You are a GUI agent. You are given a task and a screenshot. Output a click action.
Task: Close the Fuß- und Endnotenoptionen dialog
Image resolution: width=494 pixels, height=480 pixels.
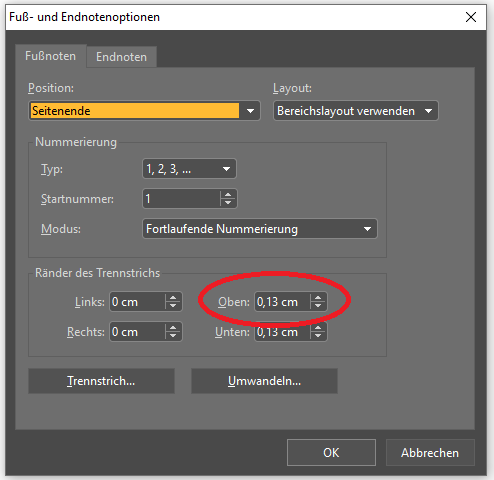(x=471, y=17)
